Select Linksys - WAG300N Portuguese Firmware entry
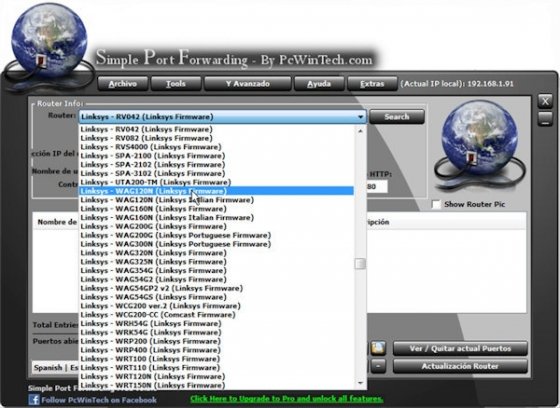 (216, 244)
